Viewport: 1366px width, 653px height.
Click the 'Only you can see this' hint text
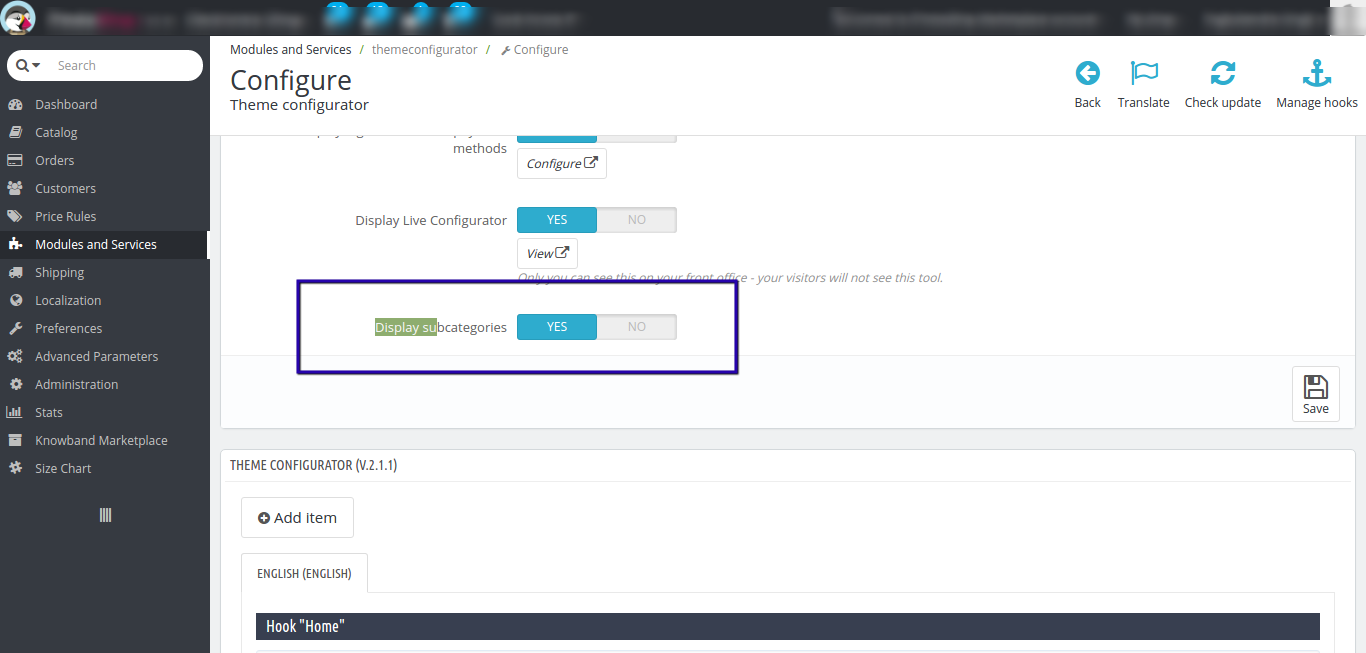tap(730, 278)
